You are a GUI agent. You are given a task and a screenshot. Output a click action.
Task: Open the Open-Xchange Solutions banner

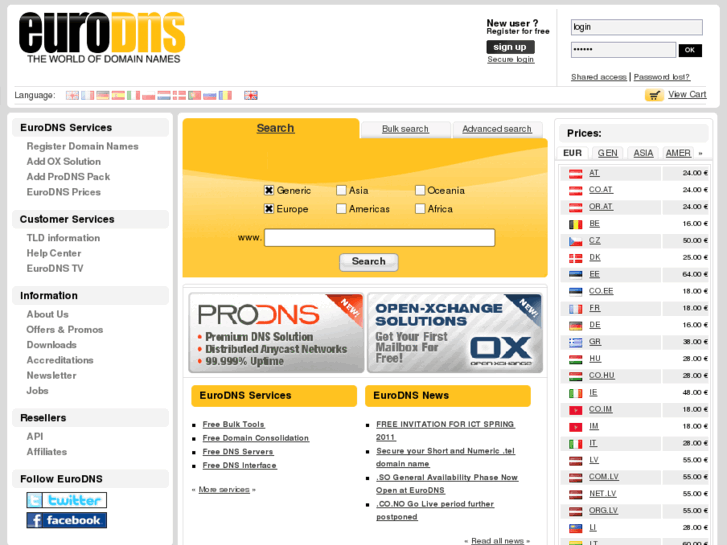[455, 333]
